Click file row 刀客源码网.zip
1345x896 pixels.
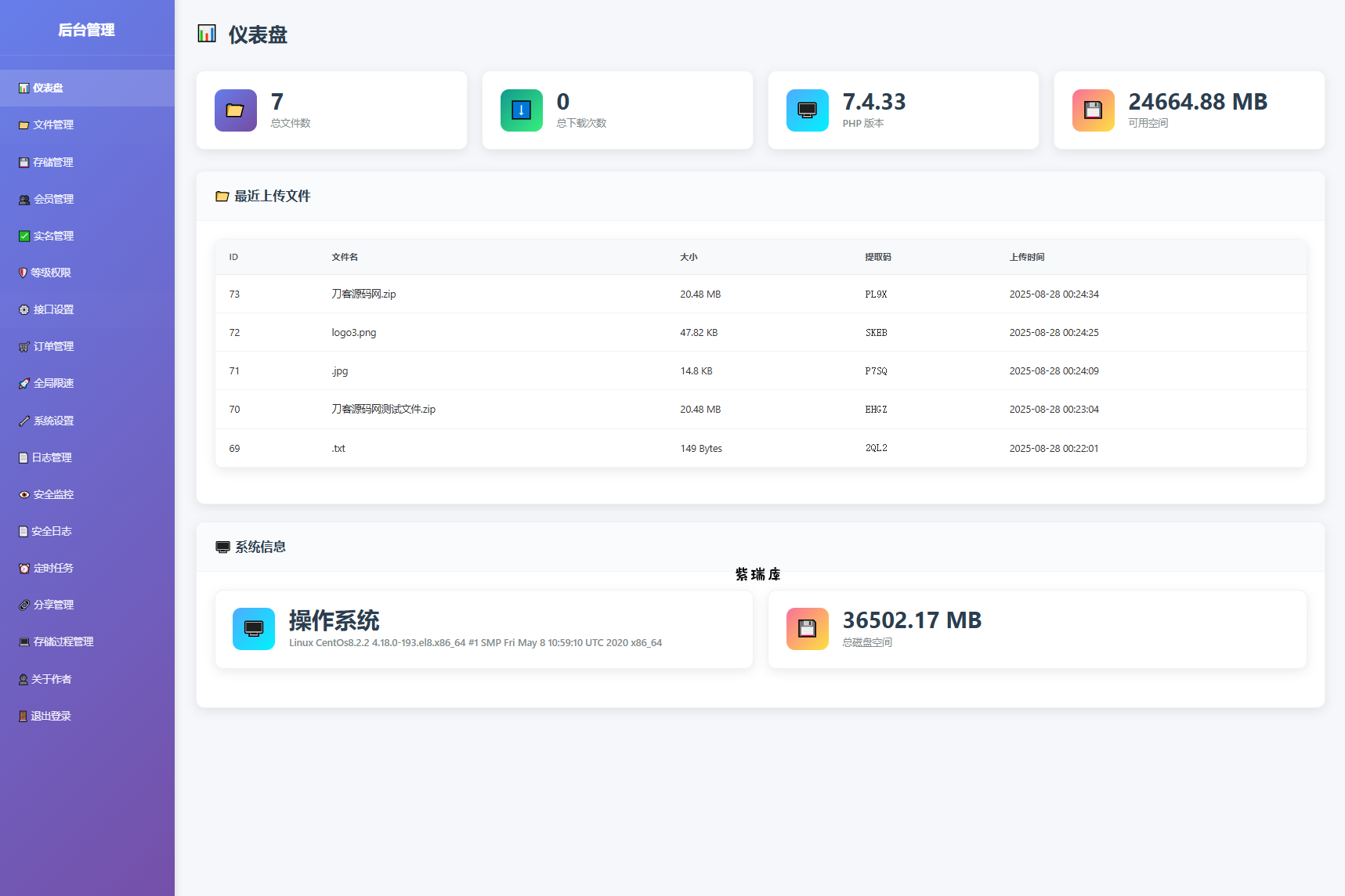tap(363, 294)
